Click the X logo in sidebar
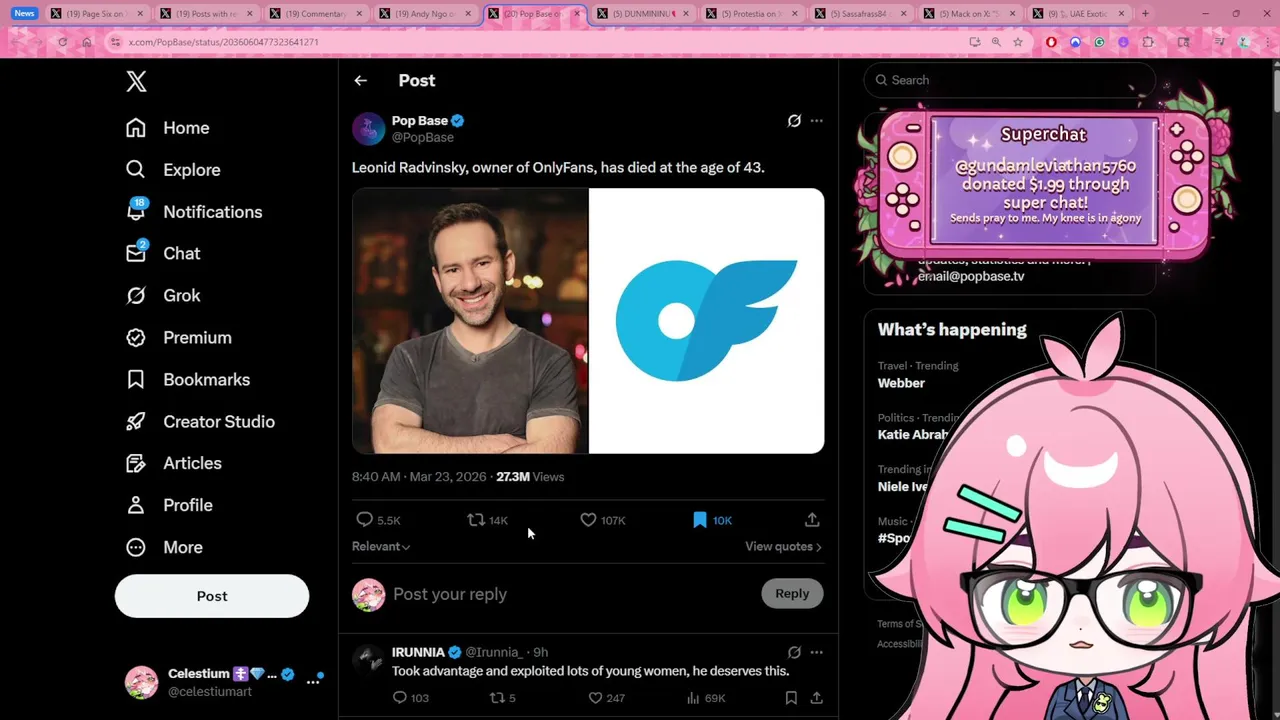Viewport: 1280px width, 720px height. point(137,82)
